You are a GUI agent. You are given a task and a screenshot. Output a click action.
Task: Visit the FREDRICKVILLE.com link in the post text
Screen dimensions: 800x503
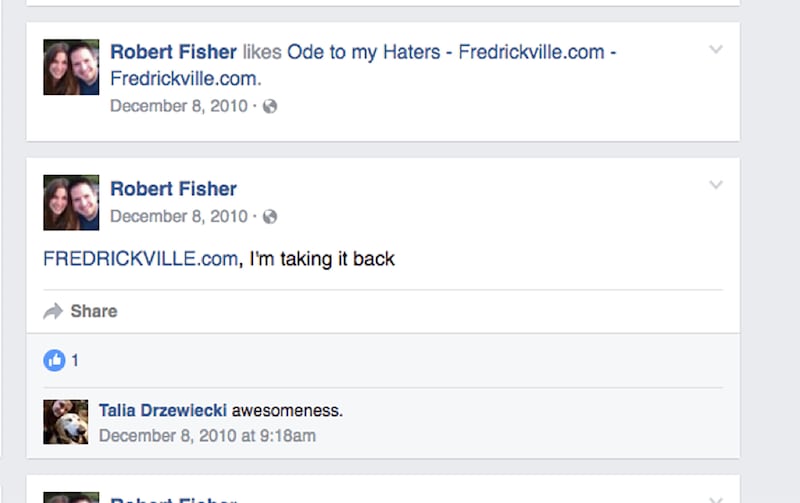pos(140,259)
